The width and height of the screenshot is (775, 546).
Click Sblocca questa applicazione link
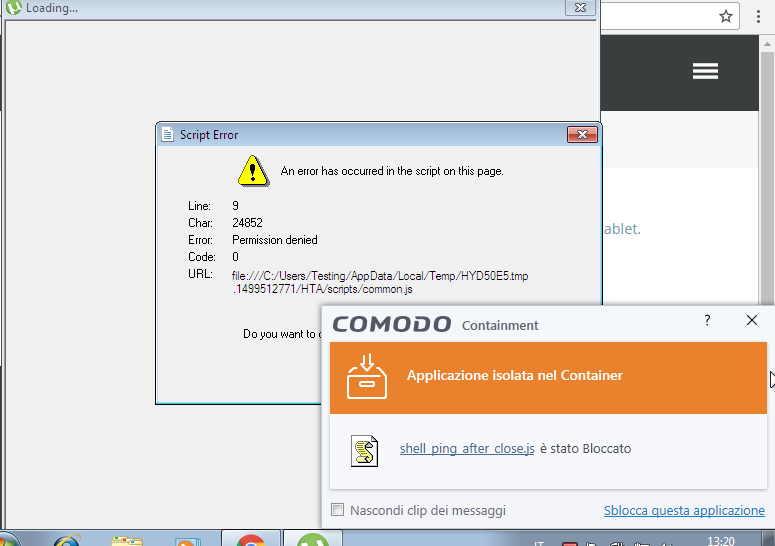[x=684, y=510]
